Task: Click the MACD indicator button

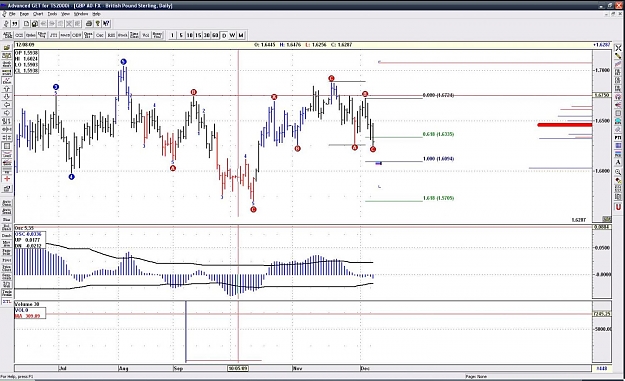Action: [65, 35]
